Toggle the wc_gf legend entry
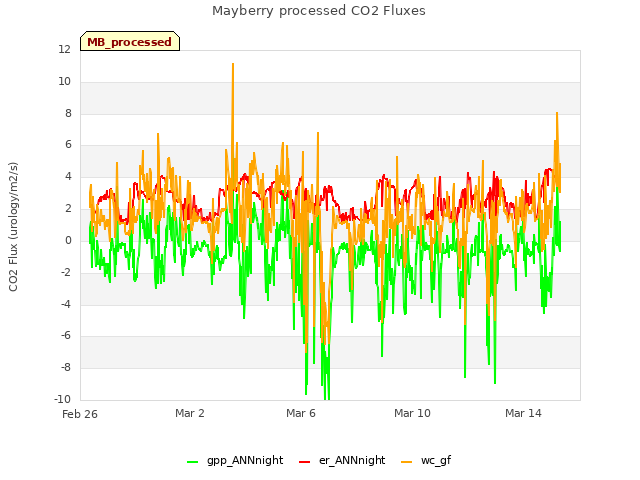This screenshot has width=640, height=480. pyautogui.click(x=426, y=460)
